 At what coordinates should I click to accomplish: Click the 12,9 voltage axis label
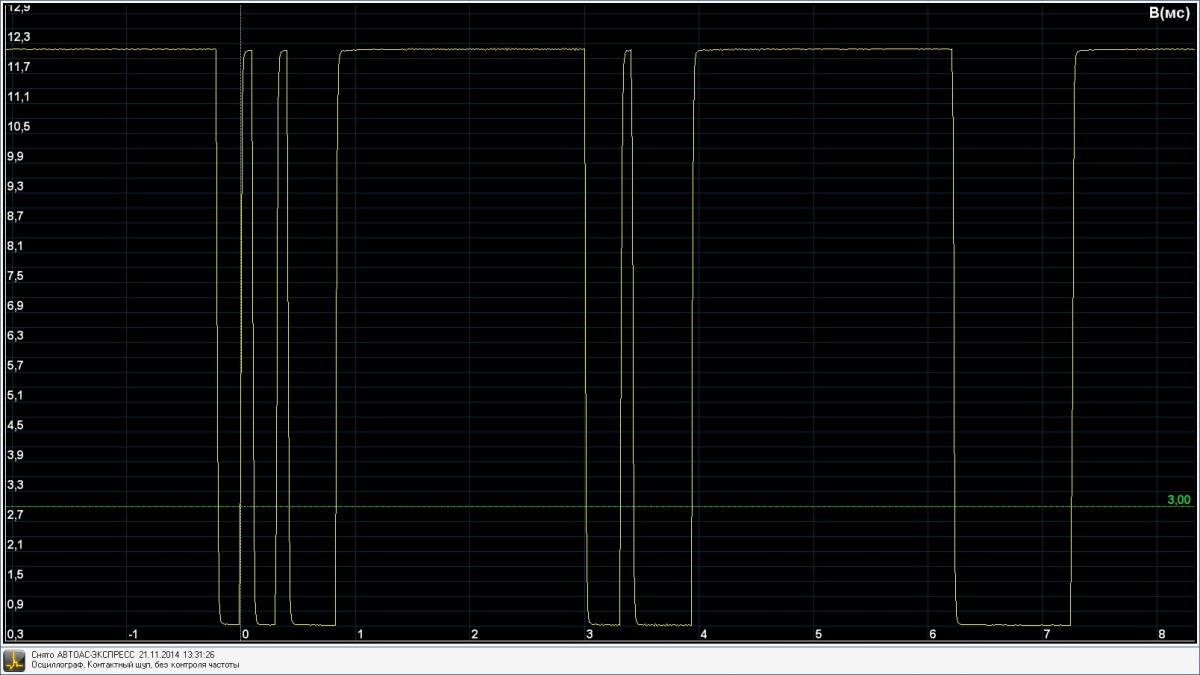(18, 7)
